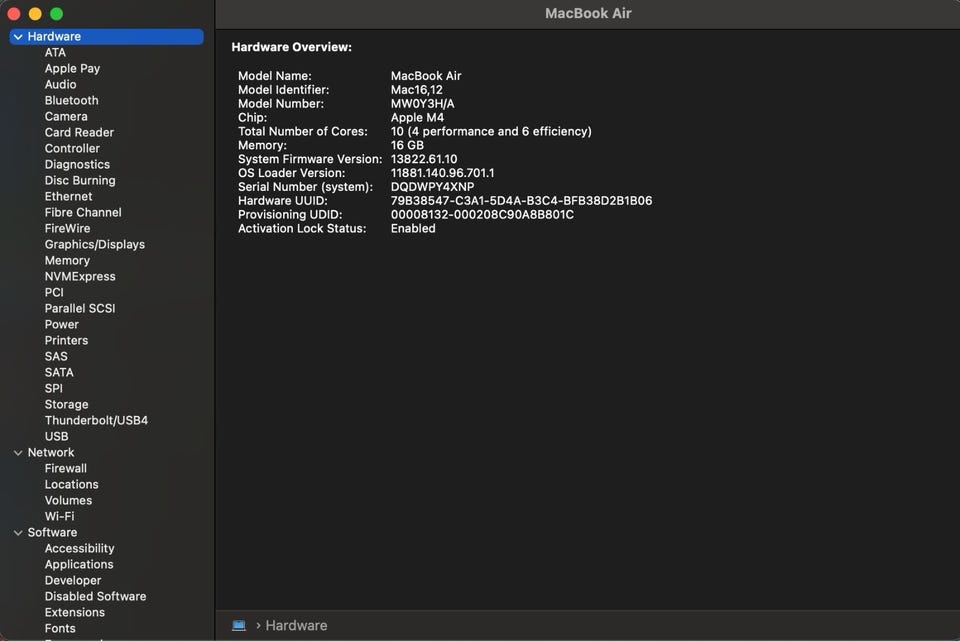Viewport: 960px width, 641px height.
Task: Select Thunderbolt/USB4 entry
Action: click(x=96, y=420)
